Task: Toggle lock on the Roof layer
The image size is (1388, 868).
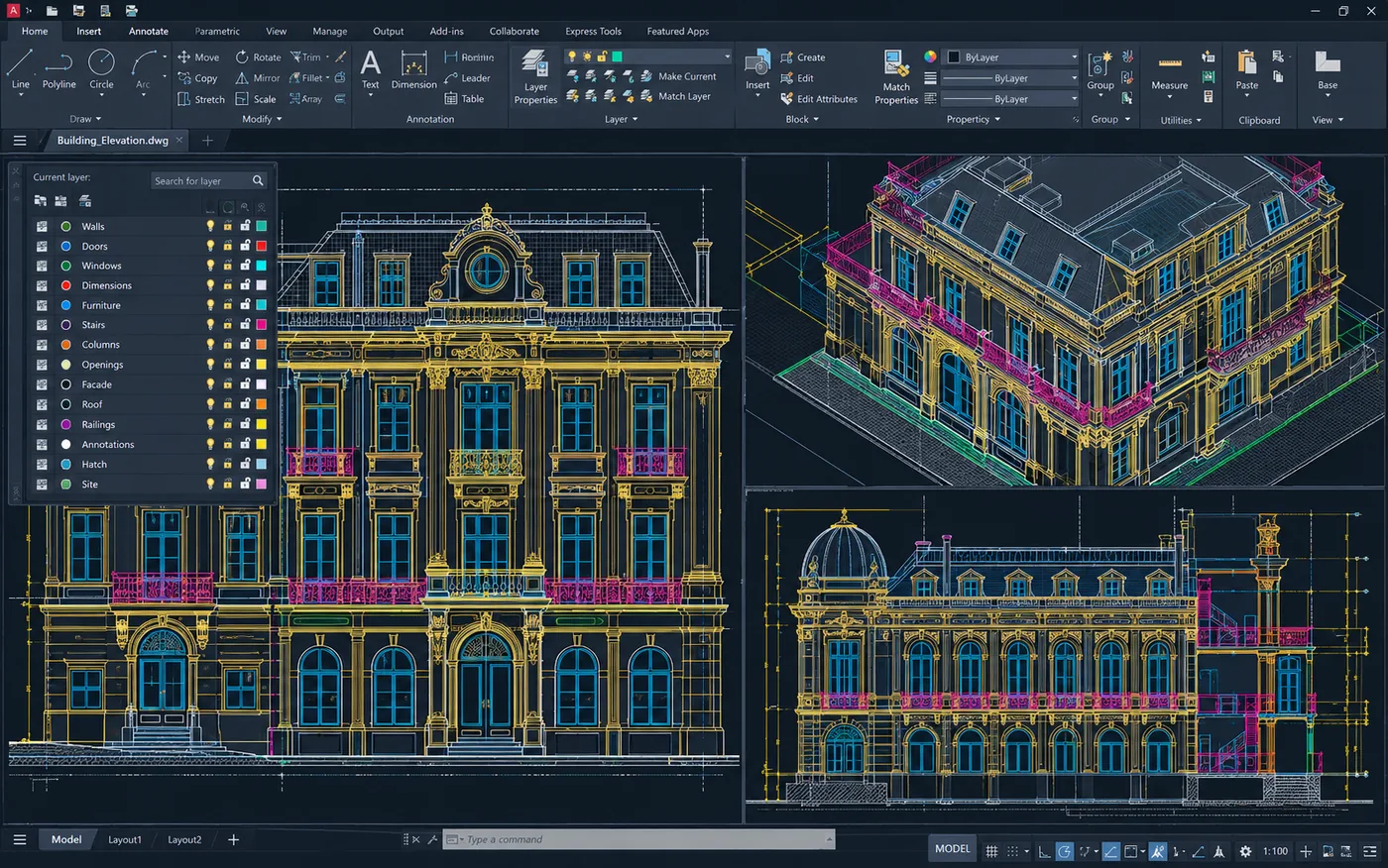Action: pyautogui.click(x=245, y=404)
